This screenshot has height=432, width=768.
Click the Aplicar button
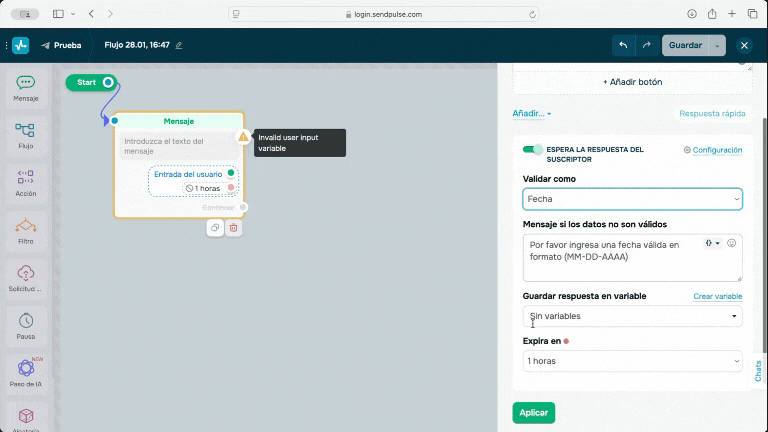533,412
